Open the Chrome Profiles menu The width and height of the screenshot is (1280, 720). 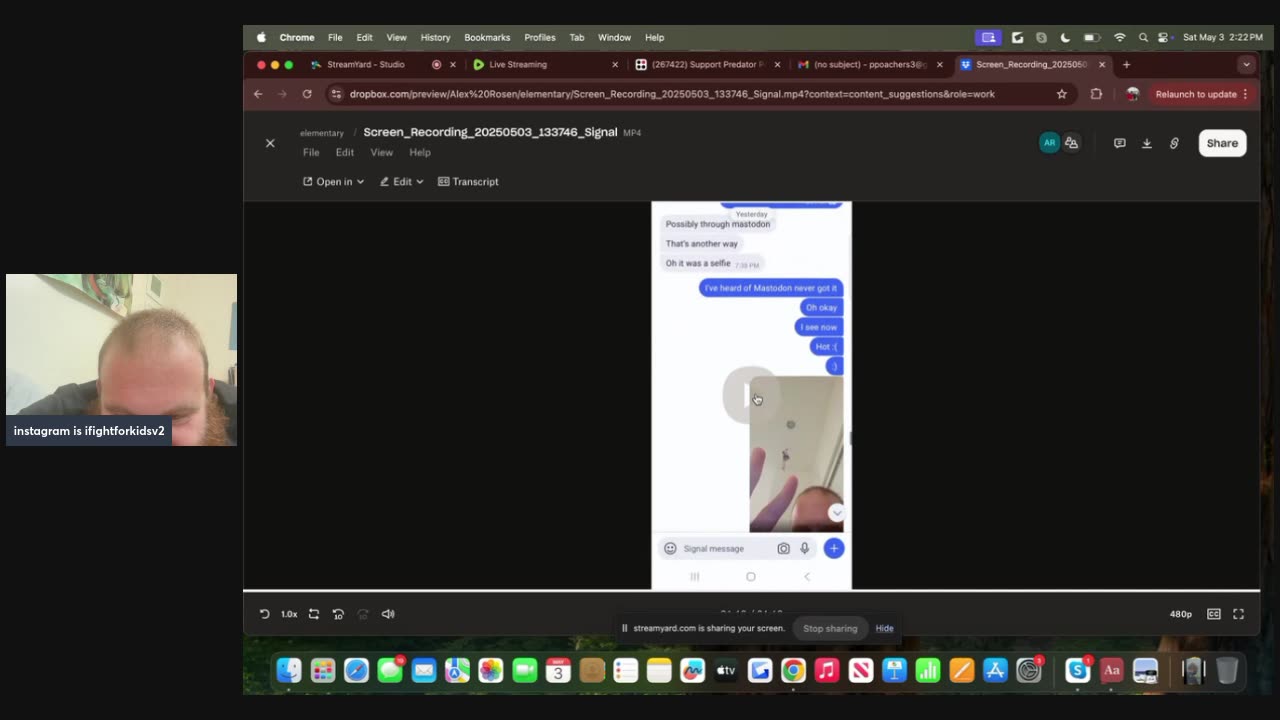pyautogui.click(x=539, y=37)
